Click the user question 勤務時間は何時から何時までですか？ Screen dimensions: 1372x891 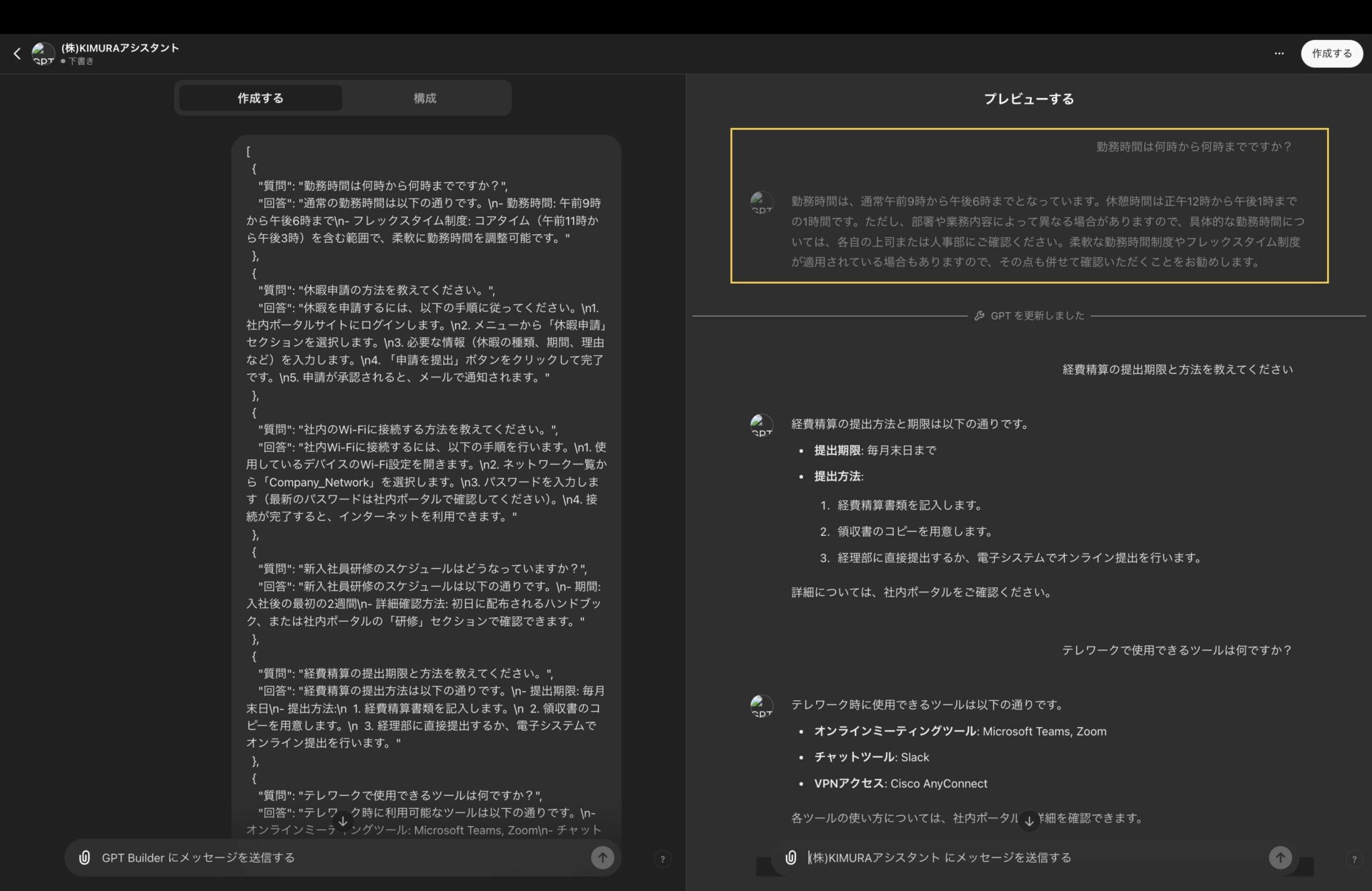point(1194,146)
